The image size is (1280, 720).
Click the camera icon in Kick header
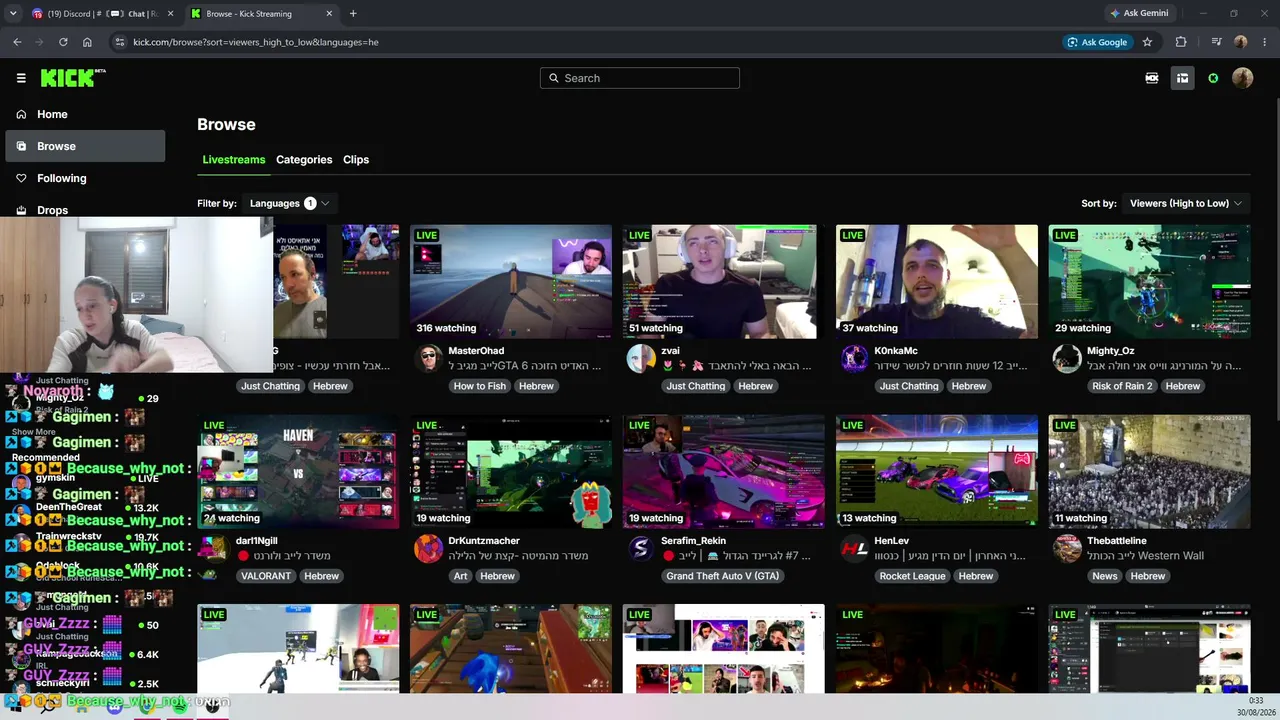[x=1152, y=78]
